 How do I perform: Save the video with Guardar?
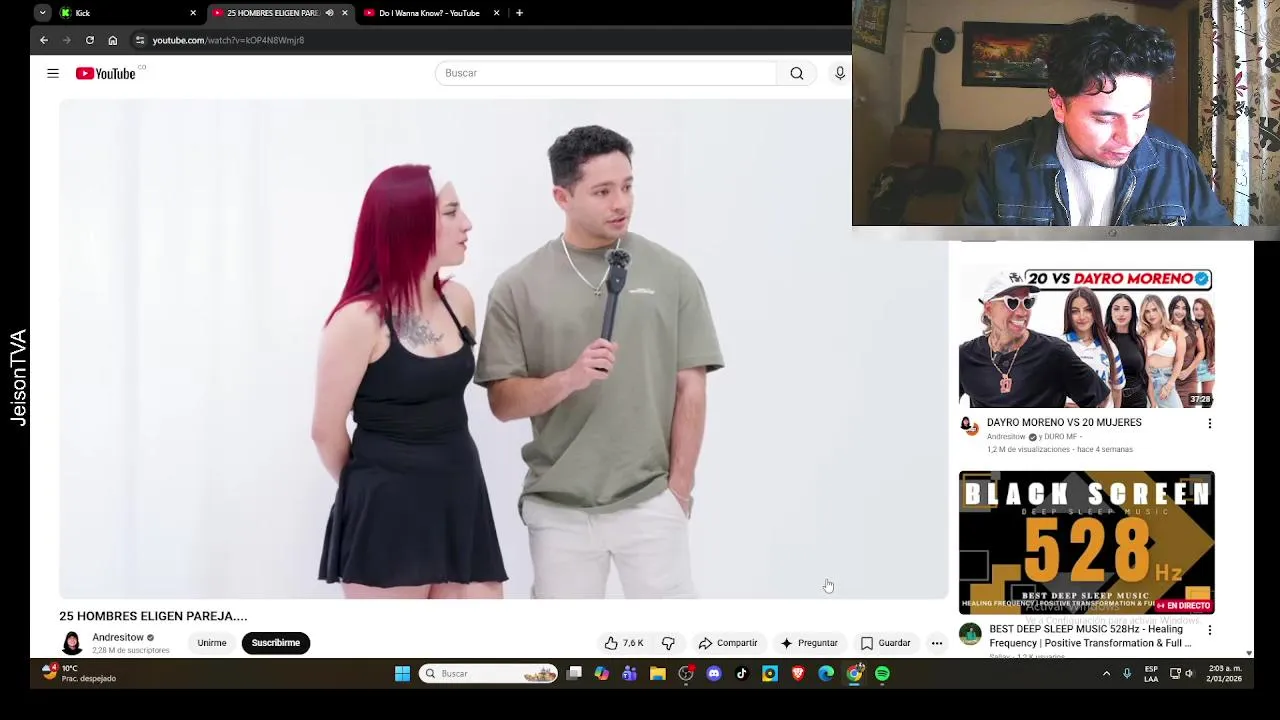coord(886,643)
